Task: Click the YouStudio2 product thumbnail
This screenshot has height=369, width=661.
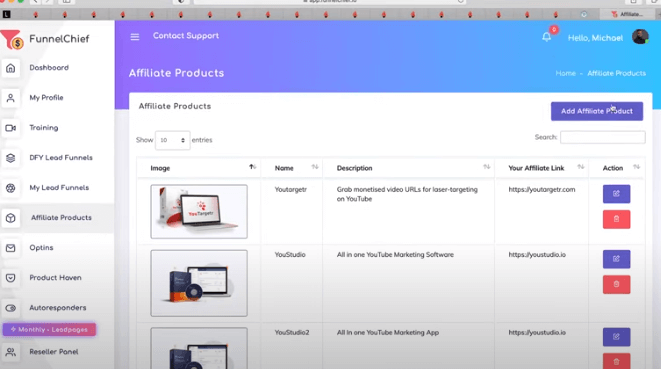Action: (x=199, y=348)
